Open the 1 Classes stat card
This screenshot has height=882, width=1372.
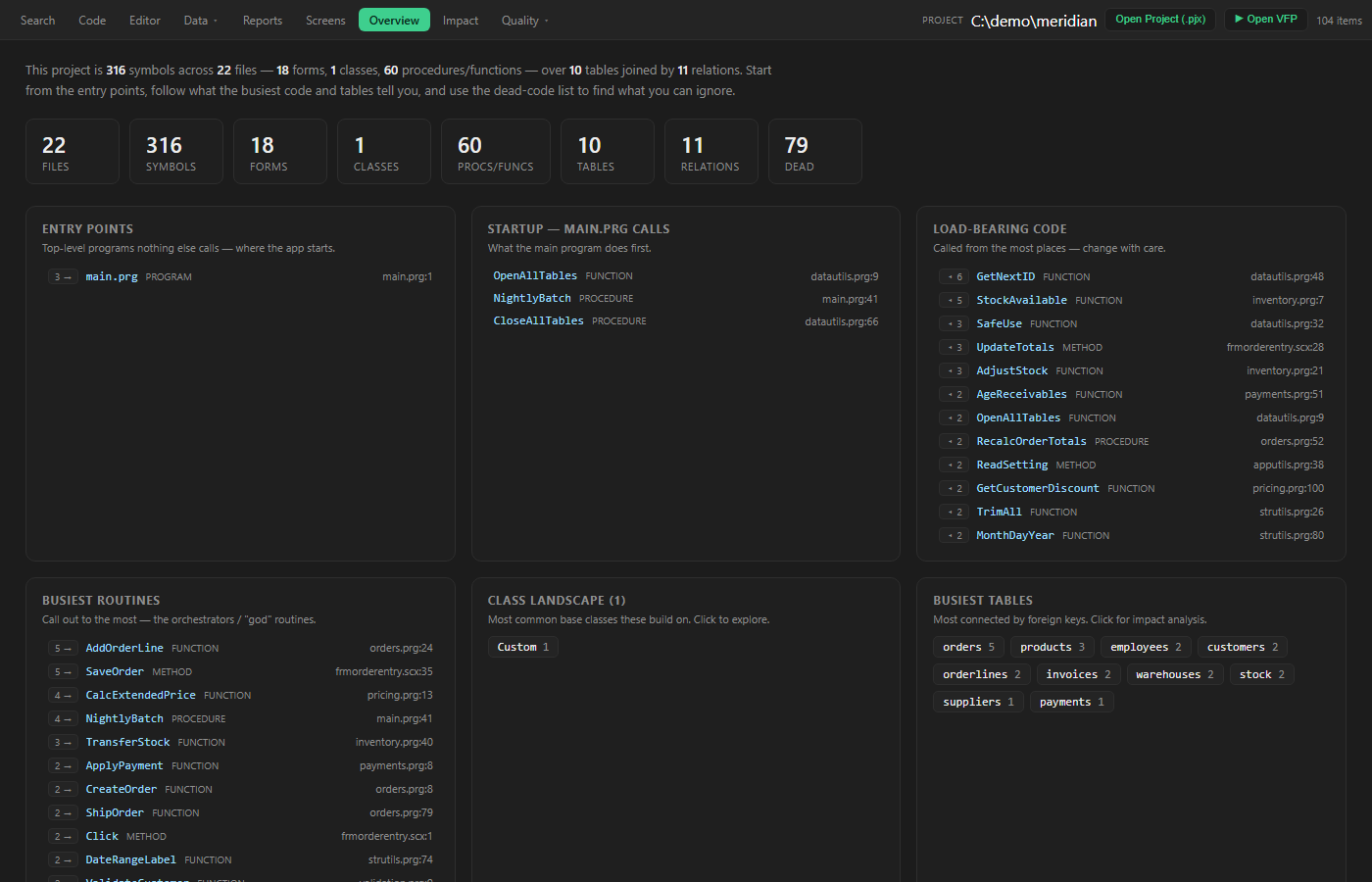click(x=384, y=151)
